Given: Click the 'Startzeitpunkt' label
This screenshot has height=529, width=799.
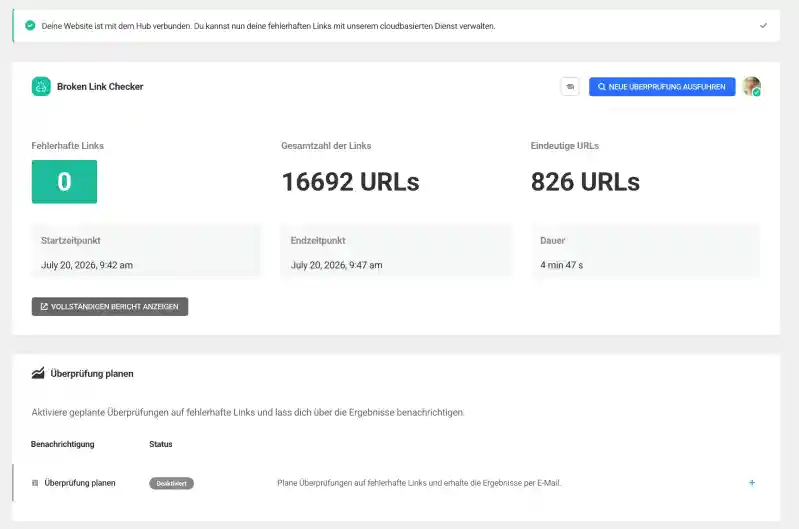Looking at the screenshot, I should pos(70,241).
